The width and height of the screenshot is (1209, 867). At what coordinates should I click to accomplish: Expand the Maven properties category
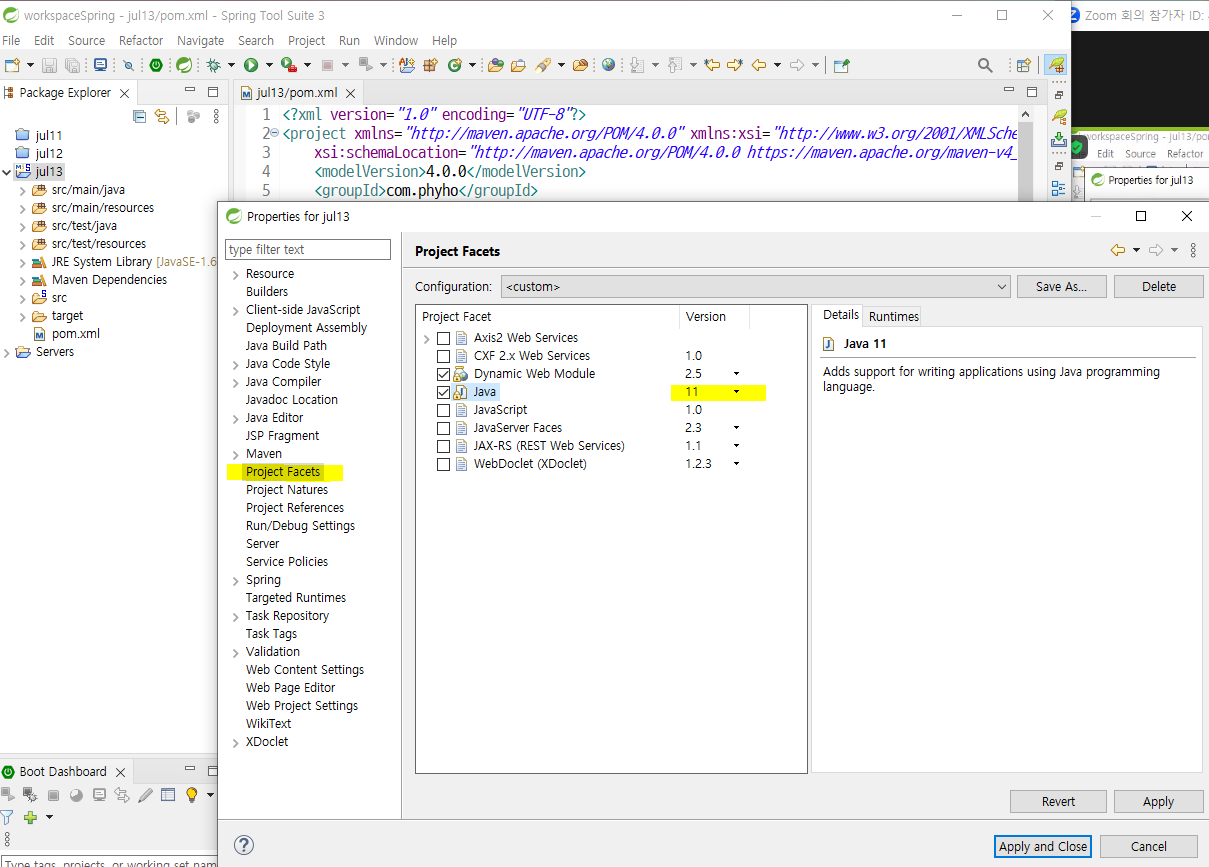click(x=235, y=454)
